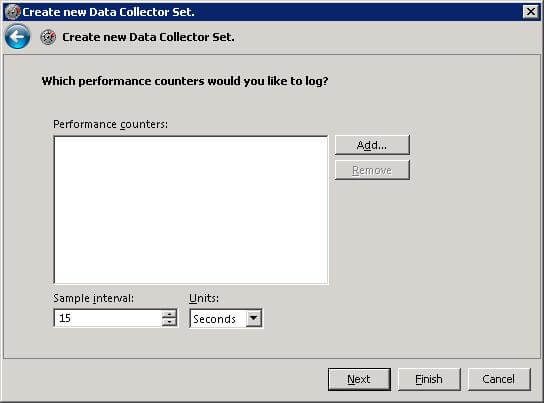Screen dimensions: 544x403
Task: Proceed with the Next button
Action: pos(359,379)
